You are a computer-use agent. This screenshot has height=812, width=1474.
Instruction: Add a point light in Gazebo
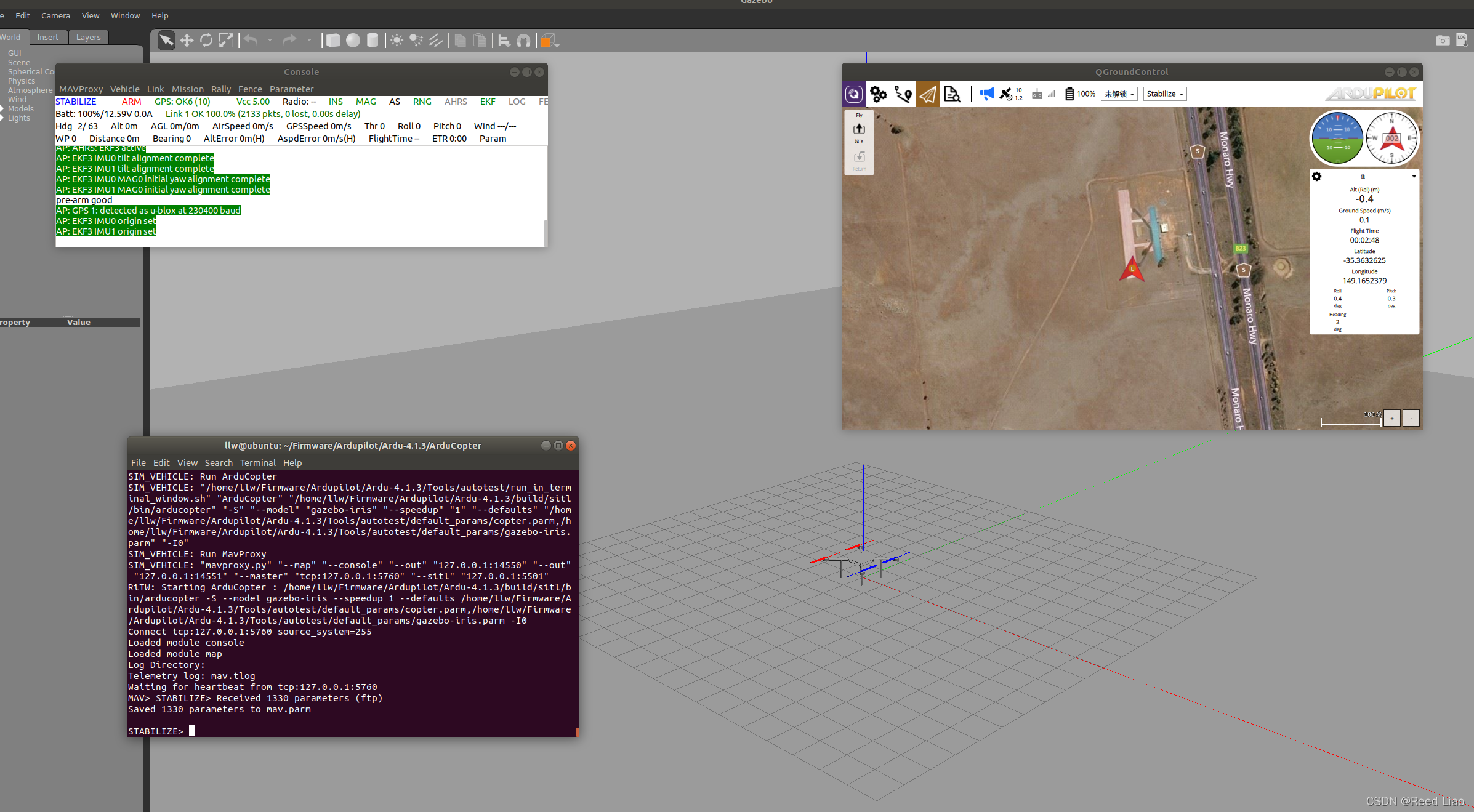point(397,41)
